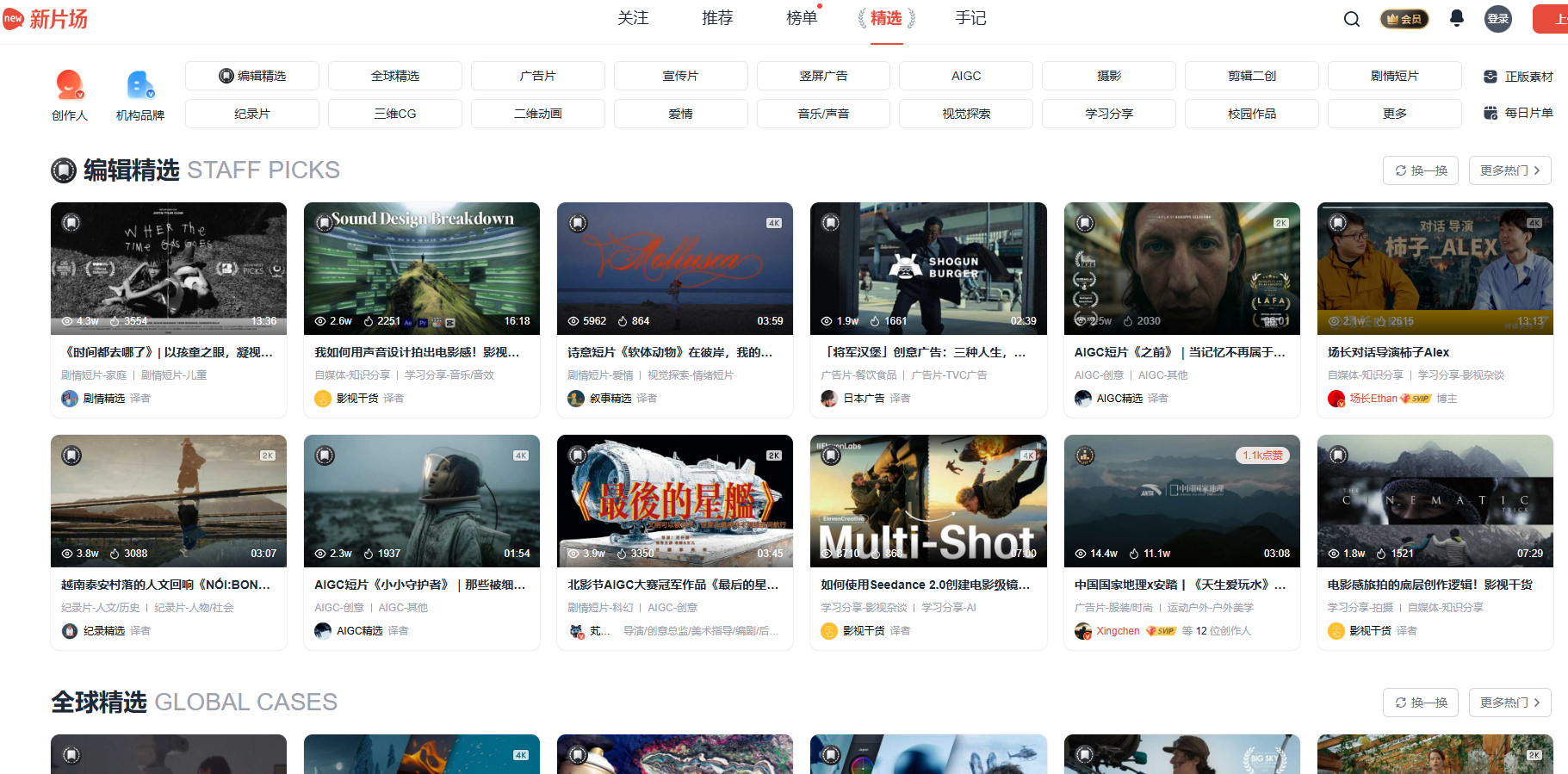Select the AIGC category filter
This screenshot has height=774, width=1568.
pyautogui.click(x=965, y=76)
